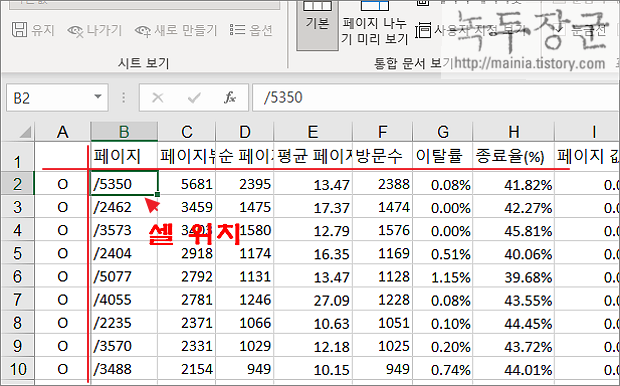The width and height of the screenshot is (620, 386).
Task: Select cell containing /2462
Action: click(x=124, y=207)
